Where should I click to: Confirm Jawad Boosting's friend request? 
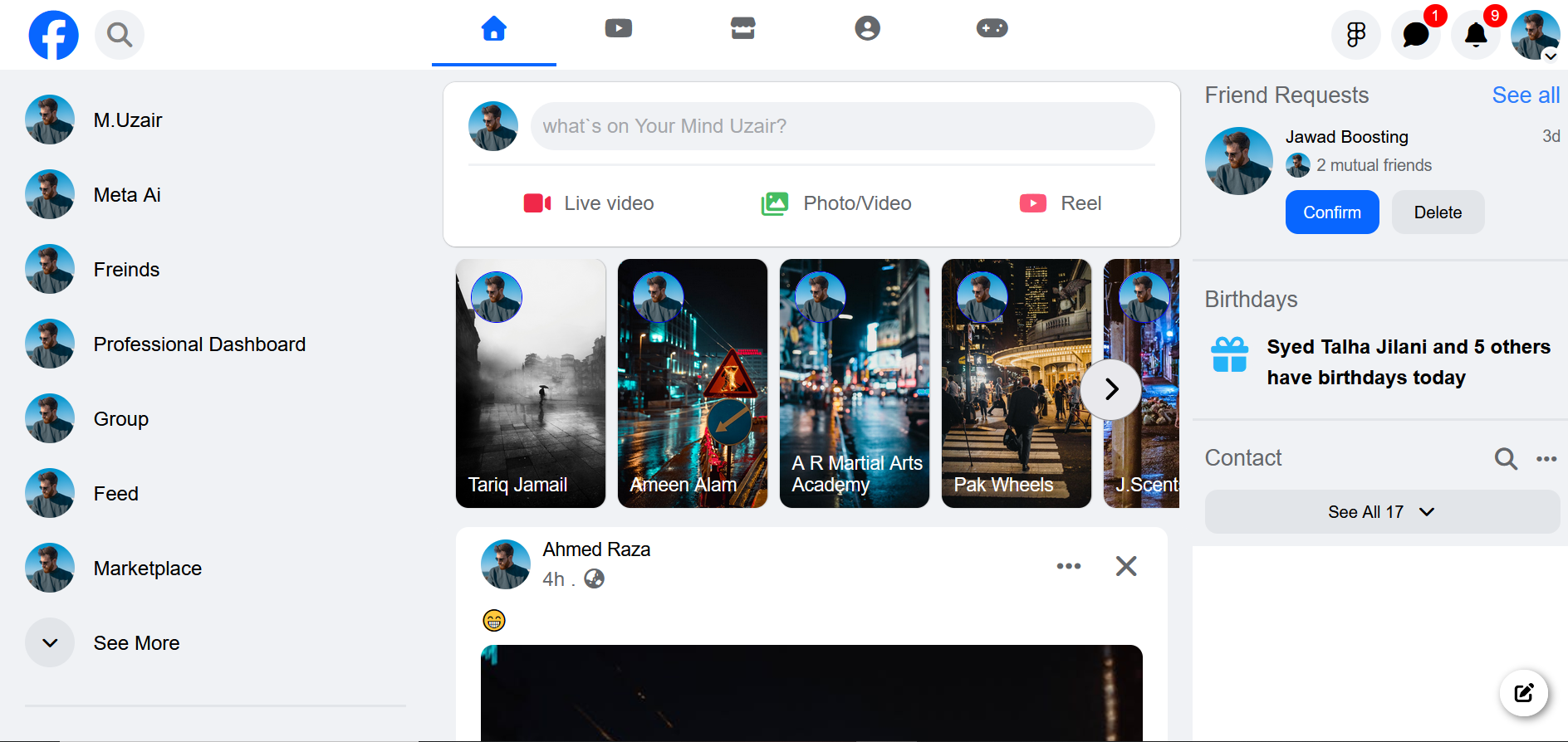[x=1332, y=212]
